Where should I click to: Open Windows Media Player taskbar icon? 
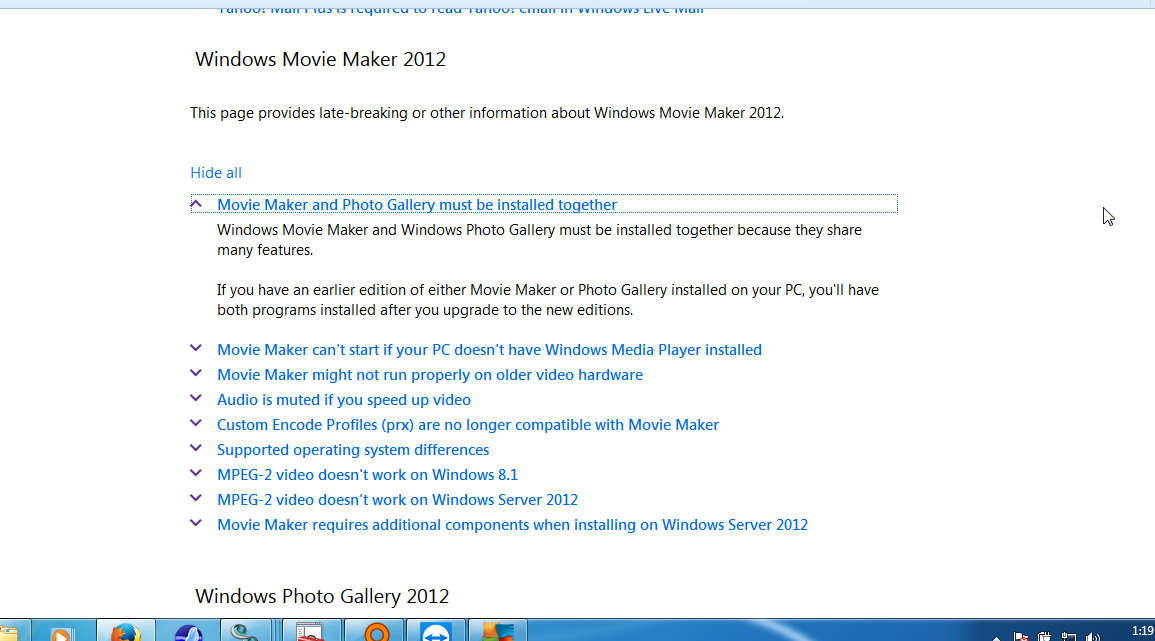(62, 632)
